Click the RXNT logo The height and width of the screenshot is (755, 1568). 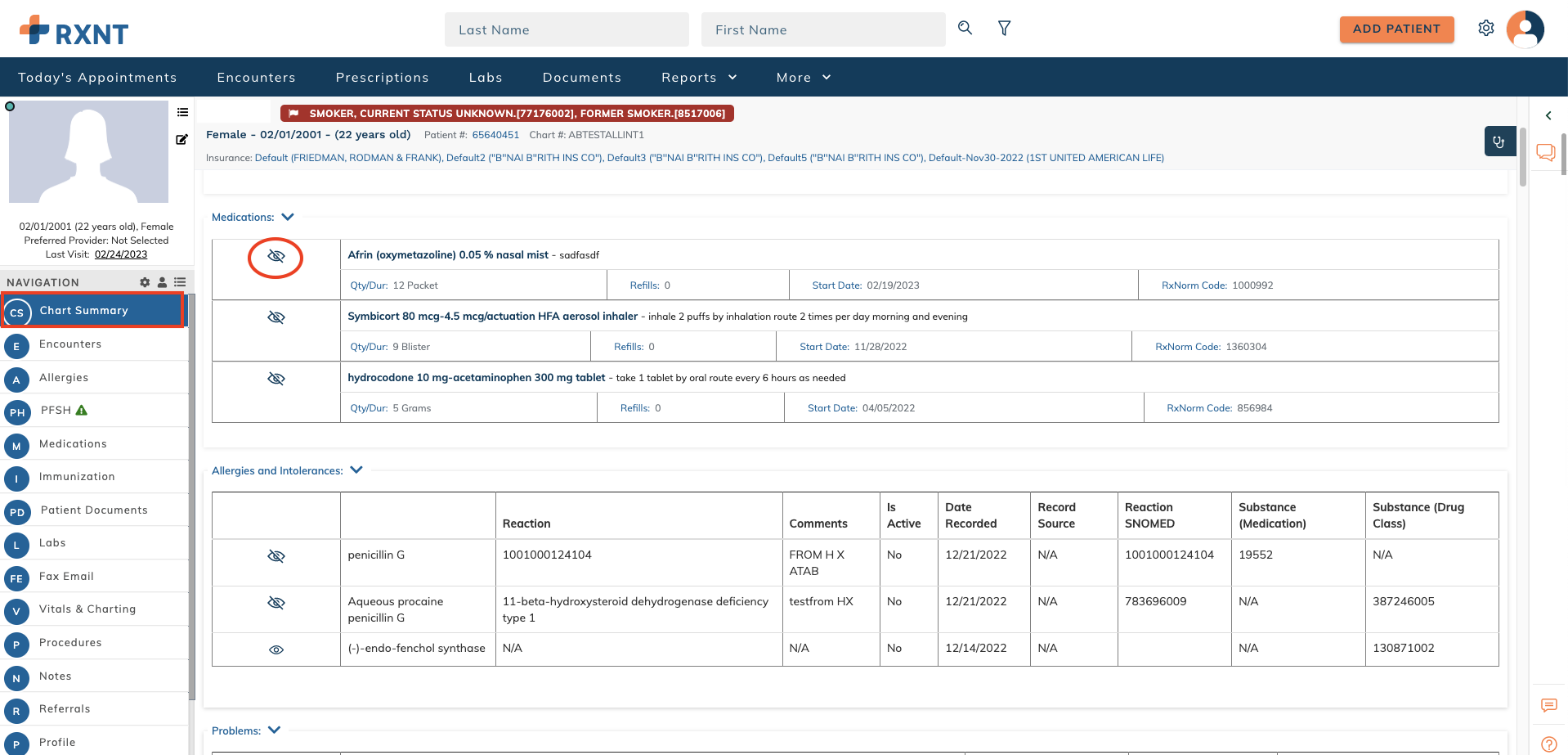(x=74, y=31)
